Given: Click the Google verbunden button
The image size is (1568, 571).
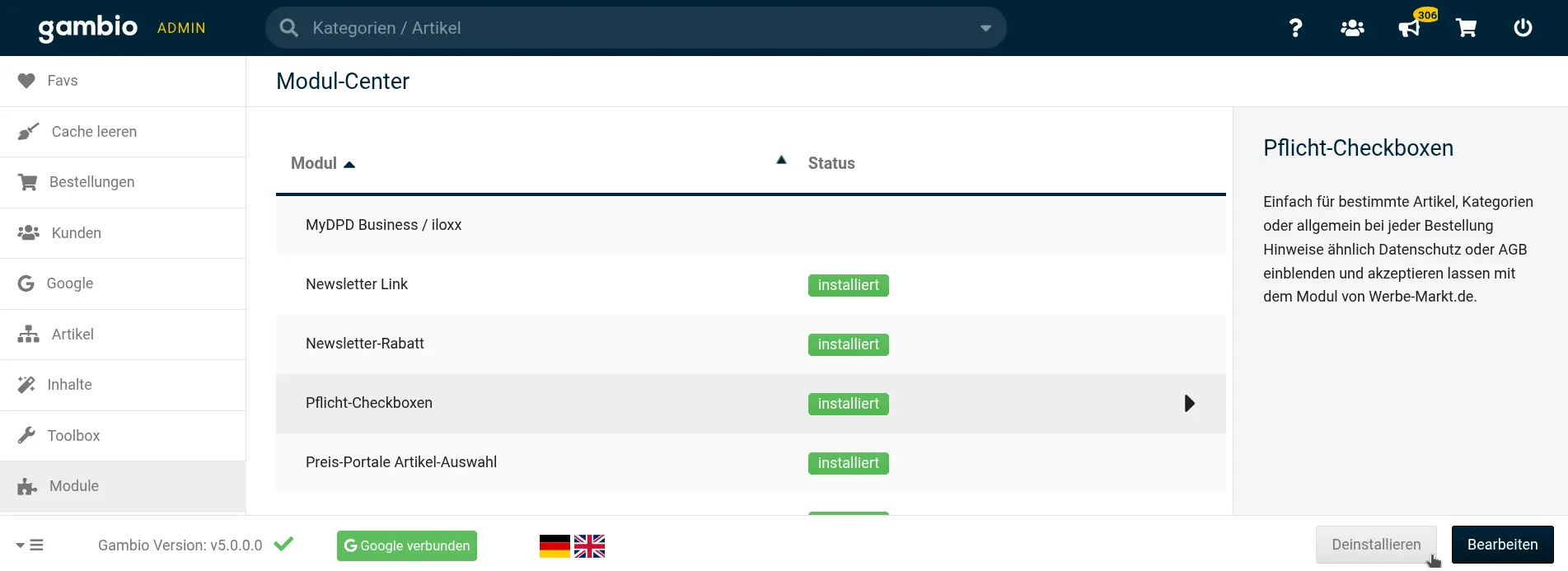Looking at the screenshot, I should click(407, 545).
